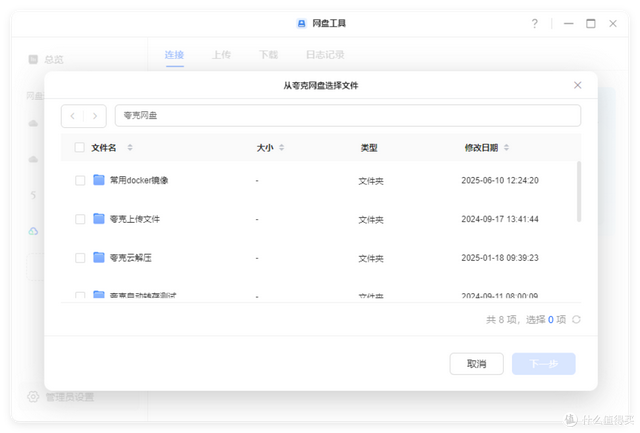Go forward with the right arrow button
Image resolution: width=640 pixels, height=433 pixels.
tap(95, 116)
